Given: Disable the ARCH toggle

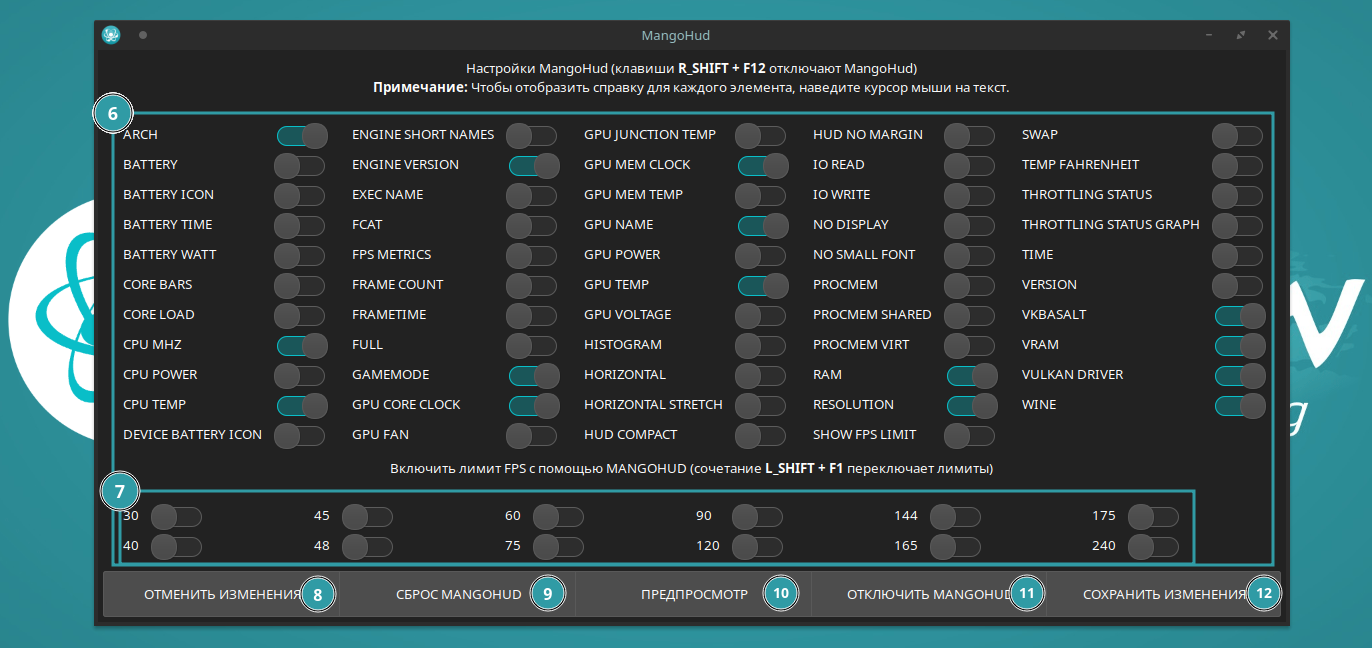Looking at the screenshot, I should point(302,135).
